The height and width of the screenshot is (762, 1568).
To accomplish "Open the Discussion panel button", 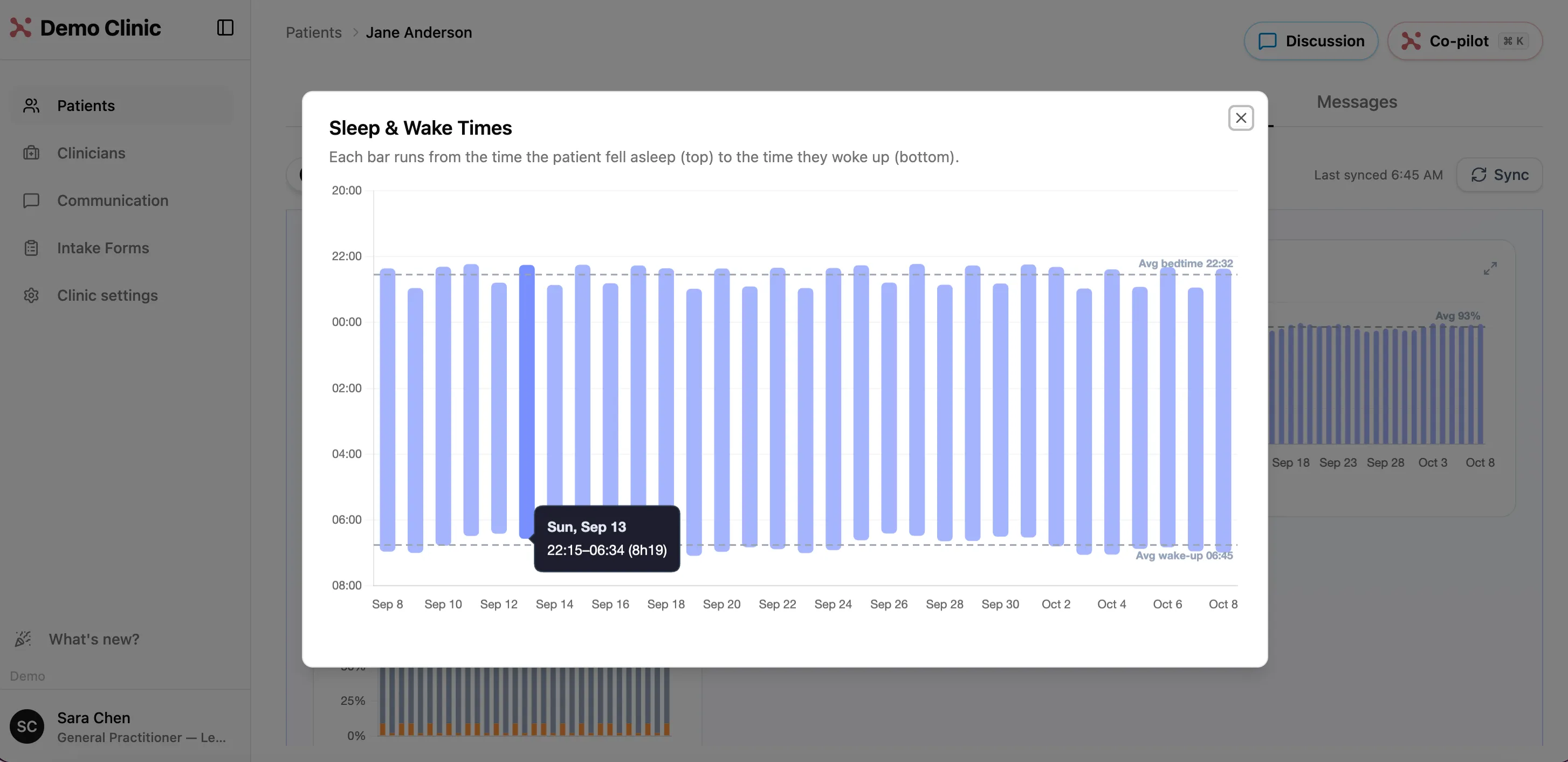I will tap(1310, 41).
